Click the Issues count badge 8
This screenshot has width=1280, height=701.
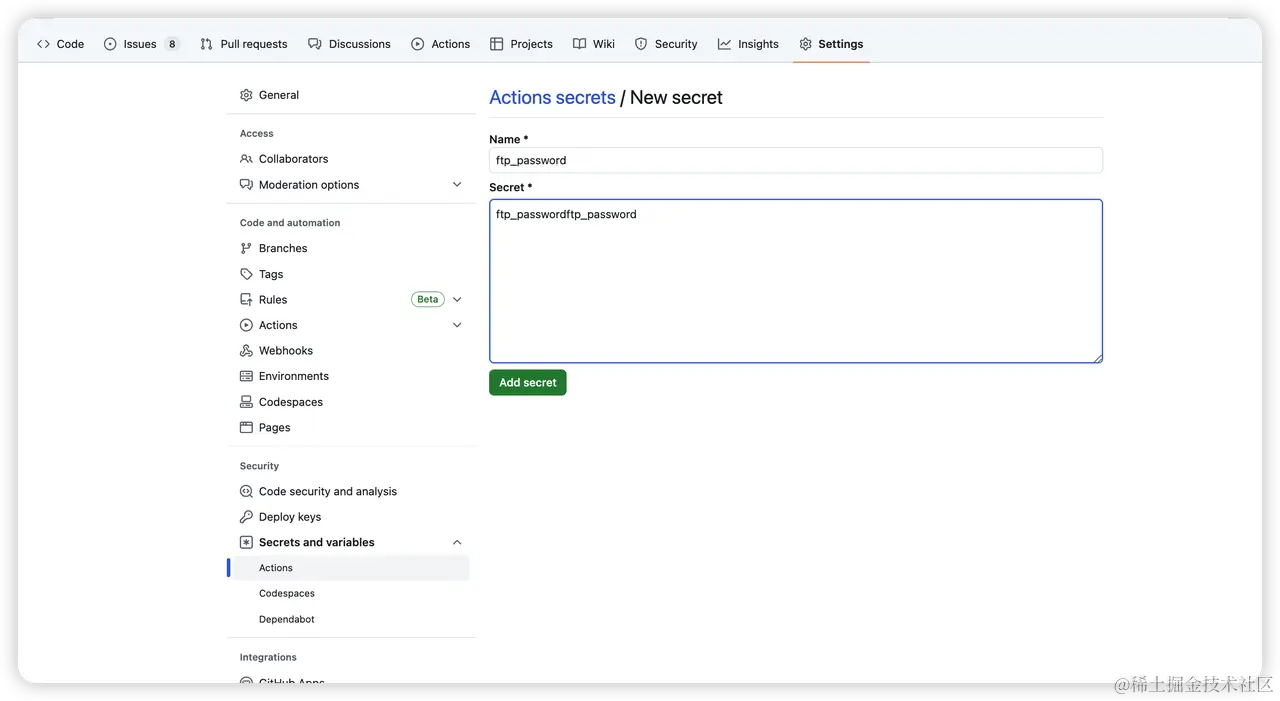click(x=172, y=44)
